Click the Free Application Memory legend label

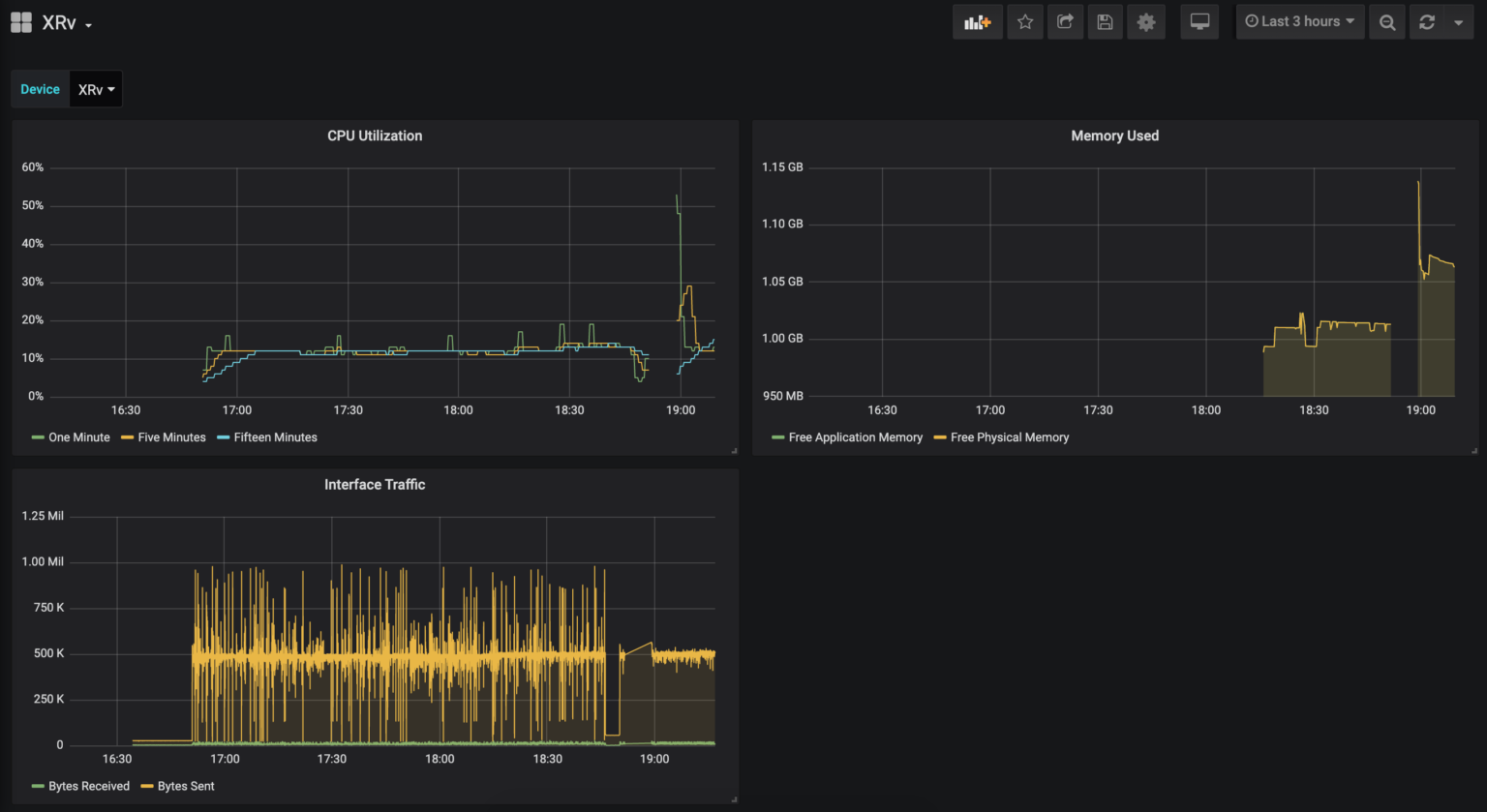pos(856,437)
